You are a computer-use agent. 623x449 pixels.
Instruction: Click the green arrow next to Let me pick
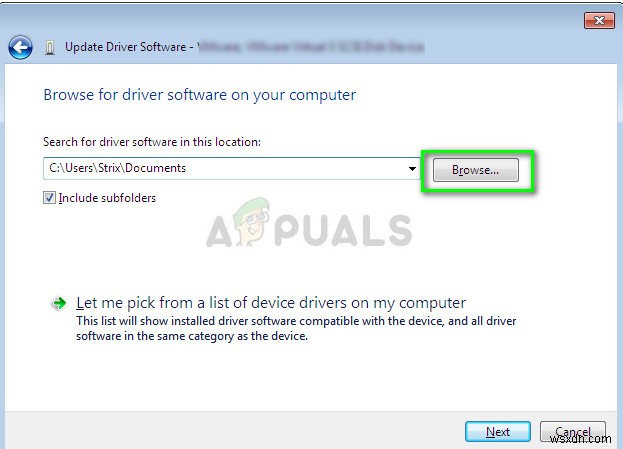59,304
